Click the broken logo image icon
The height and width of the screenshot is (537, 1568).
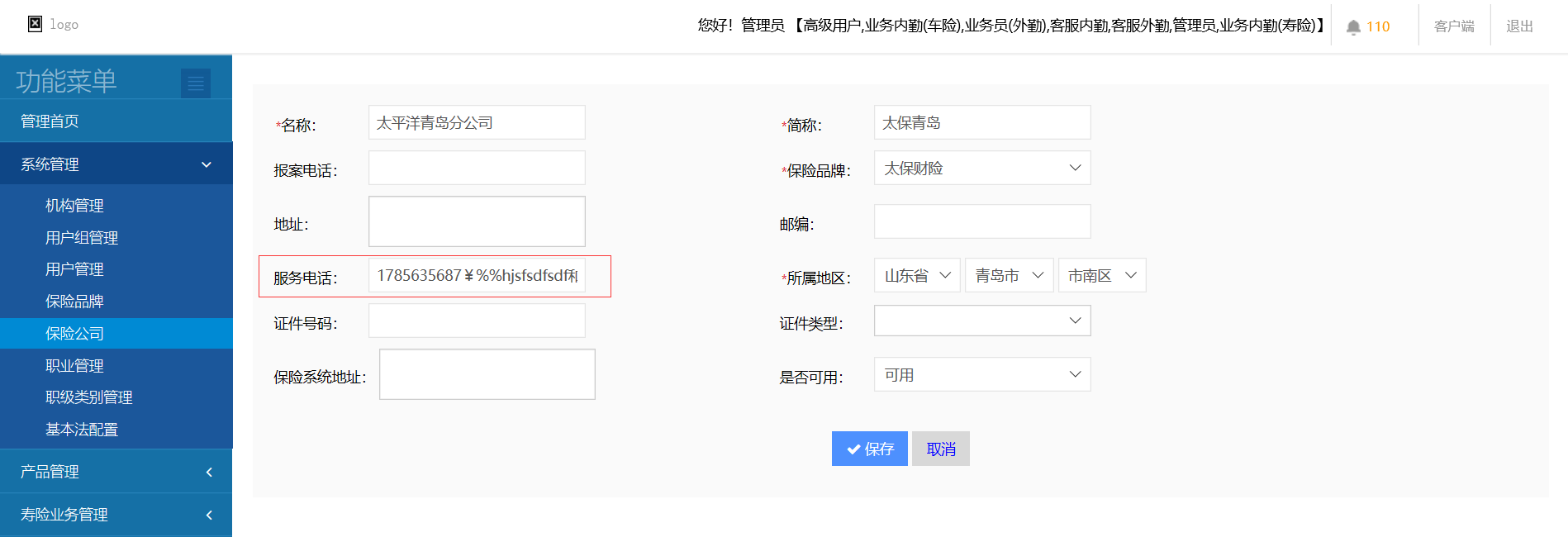pyautogui.click(x=36, y=24)
